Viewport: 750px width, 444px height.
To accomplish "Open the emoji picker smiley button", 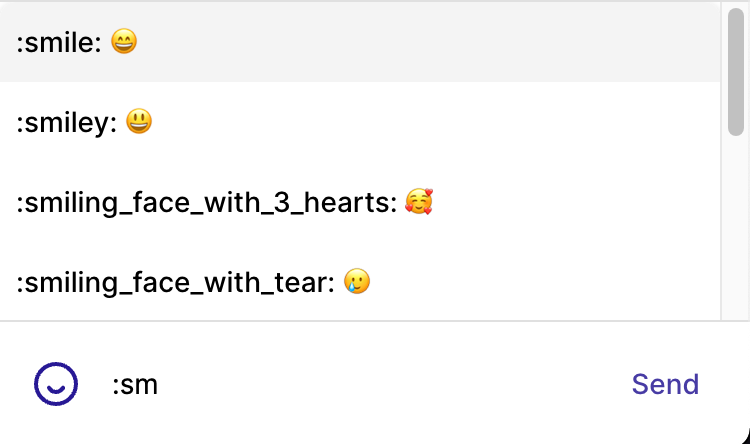I will pos(56,384).
